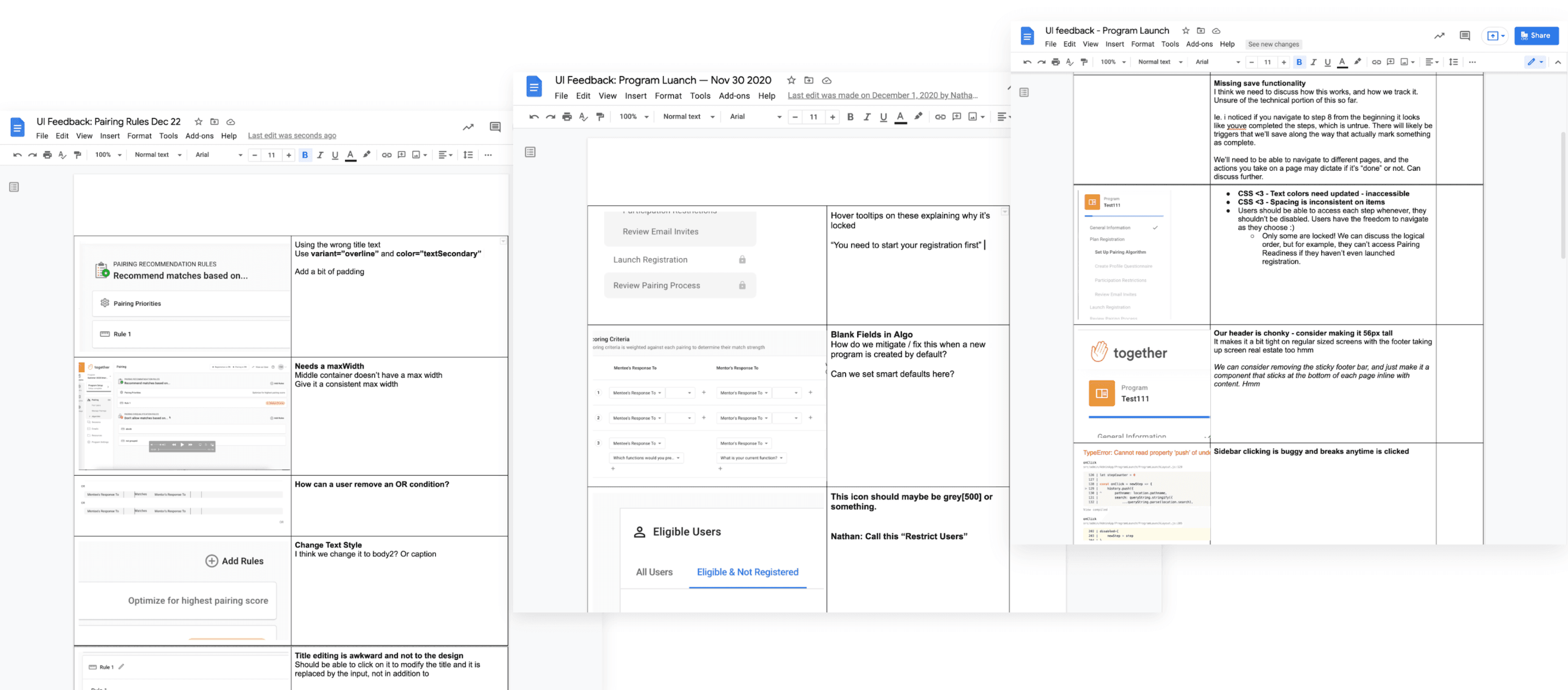Viewport: 1568px width, 690px height.
Task: Click the undo icon in Program Launch toolbar
Action: point(1027,62)
